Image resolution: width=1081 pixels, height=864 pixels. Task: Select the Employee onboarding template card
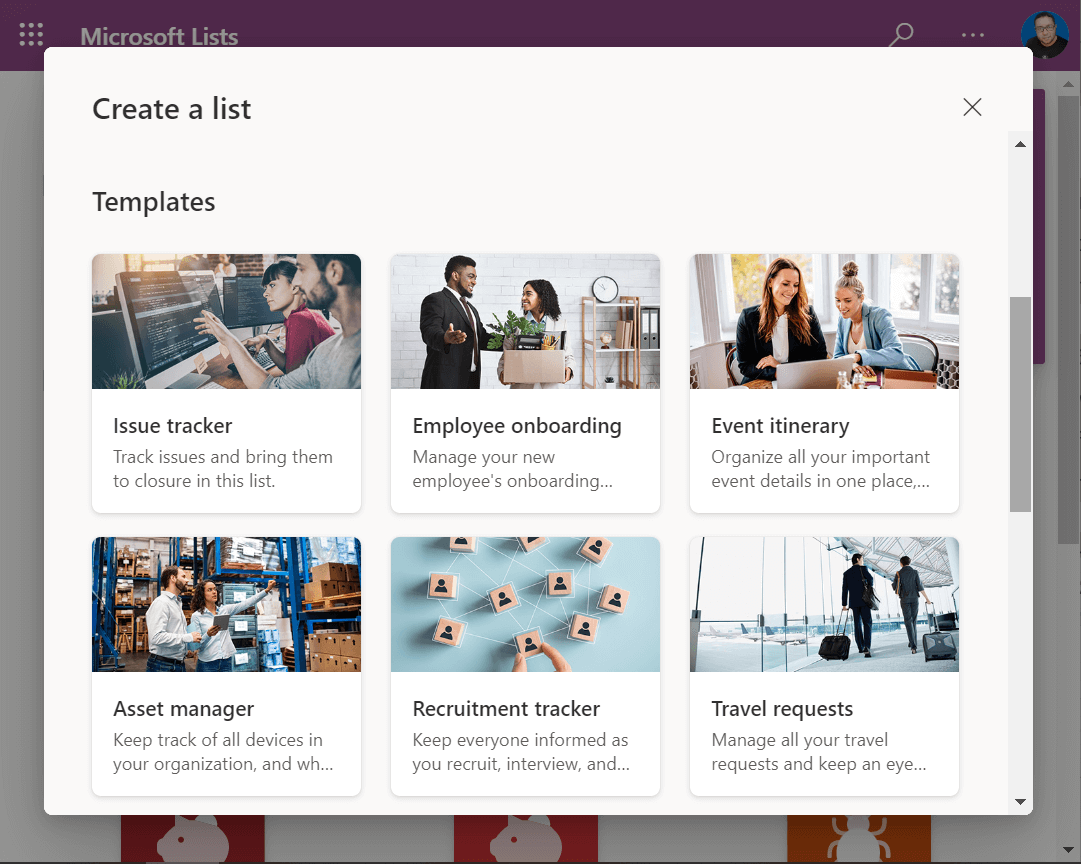[x=525, y=383]
